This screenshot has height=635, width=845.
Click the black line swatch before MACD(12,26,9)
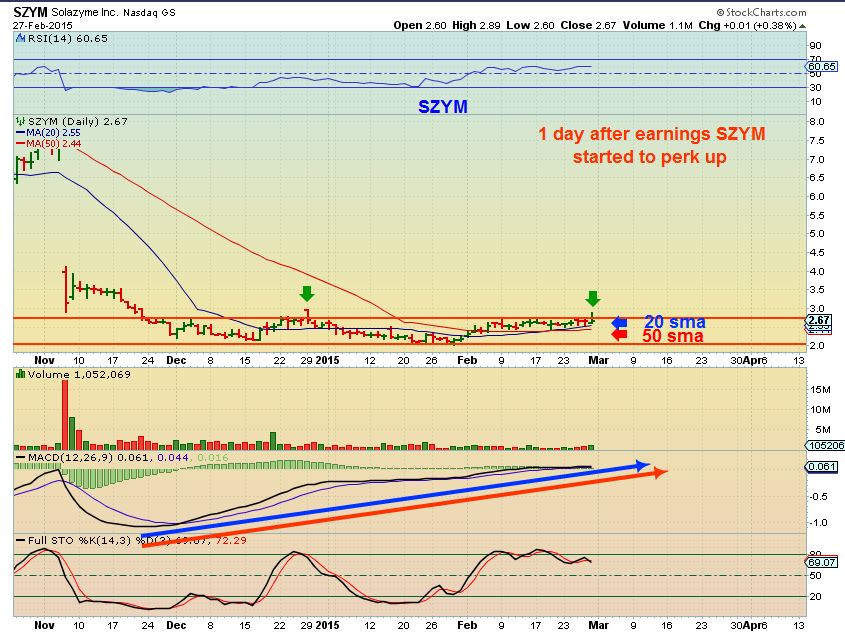(x=20, y=458)
